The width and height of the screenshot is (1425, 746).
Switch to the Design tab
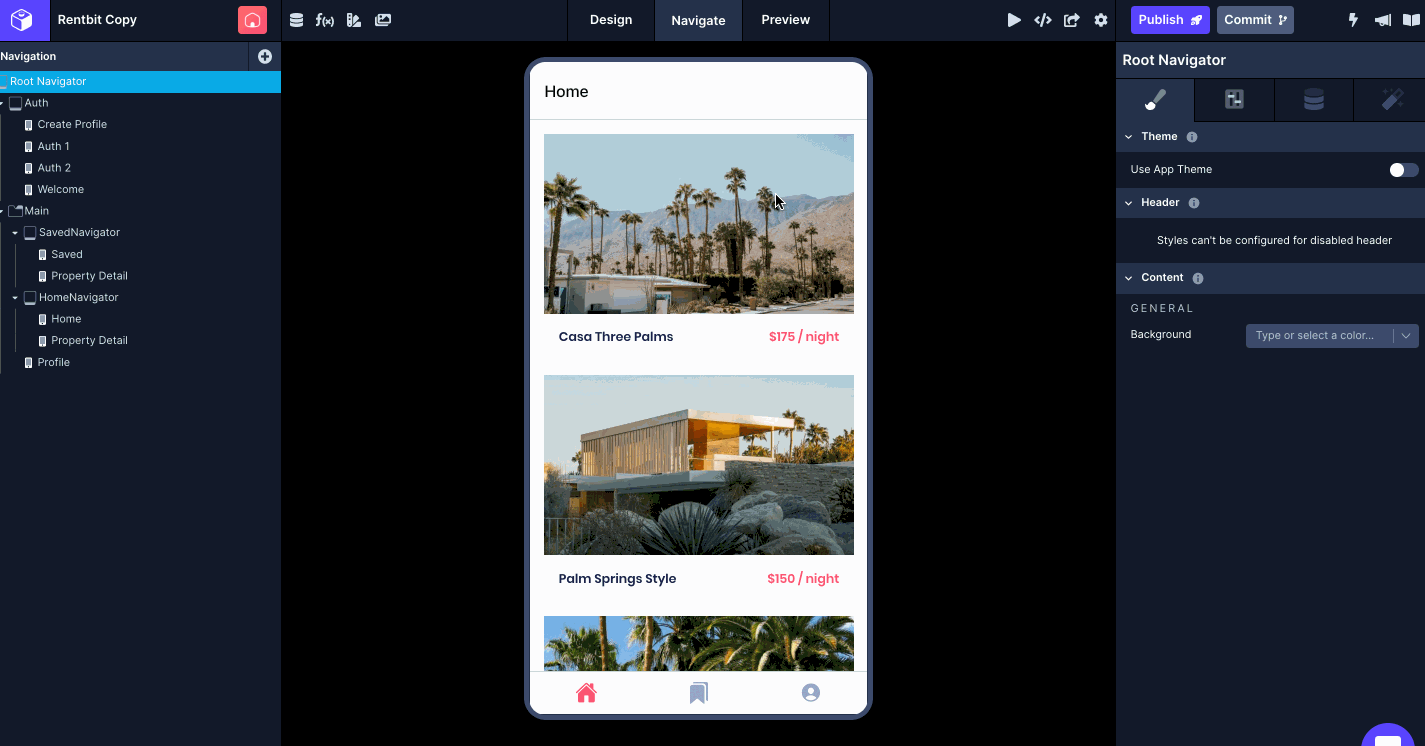click(x=610, y=20)
